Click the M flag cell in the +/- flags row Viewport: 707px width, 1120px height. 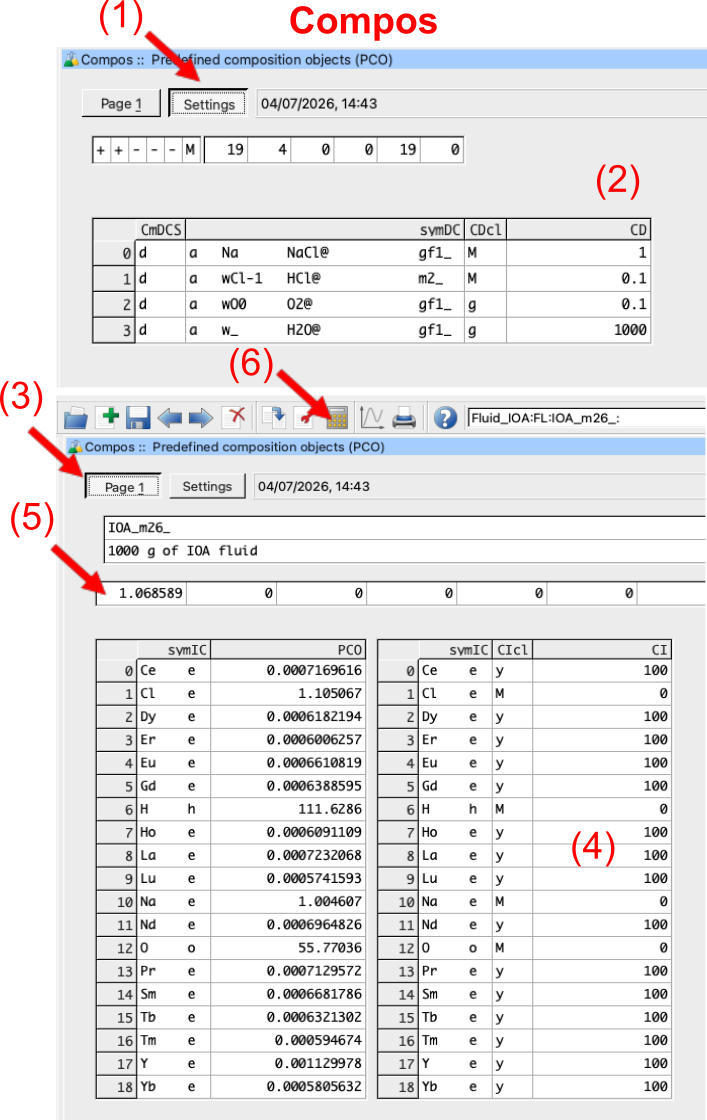pos(190,150)
